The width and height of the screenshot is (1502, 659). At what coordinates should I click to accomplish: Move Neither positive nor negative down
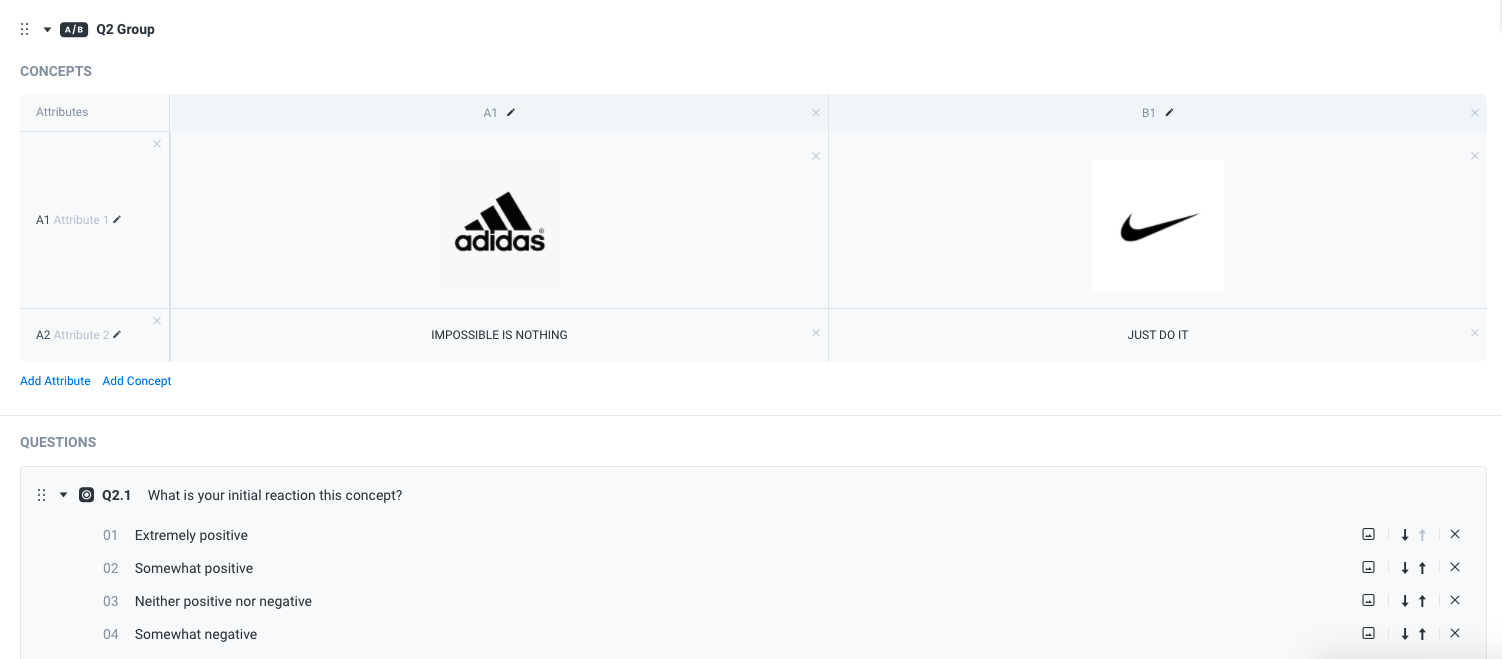point(1405,601)
